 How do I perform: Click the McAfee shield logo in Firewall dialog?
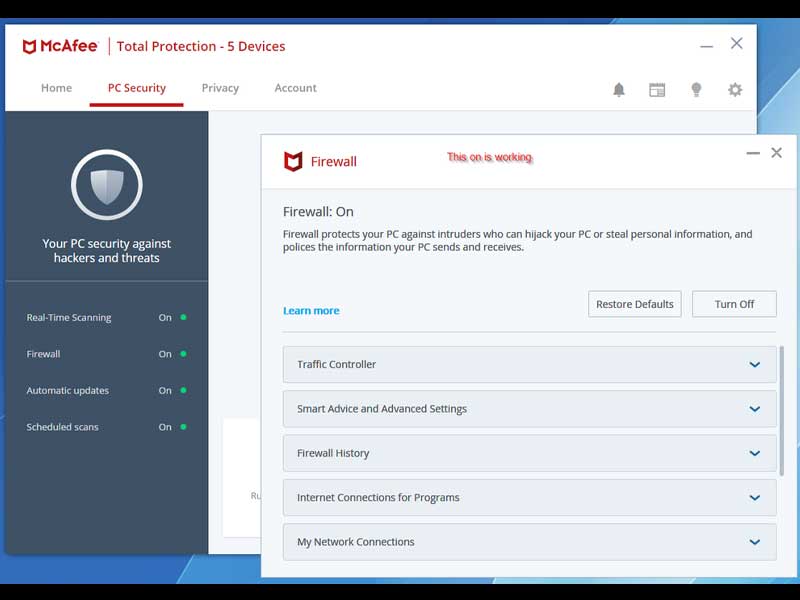click(x=293, y=162)
